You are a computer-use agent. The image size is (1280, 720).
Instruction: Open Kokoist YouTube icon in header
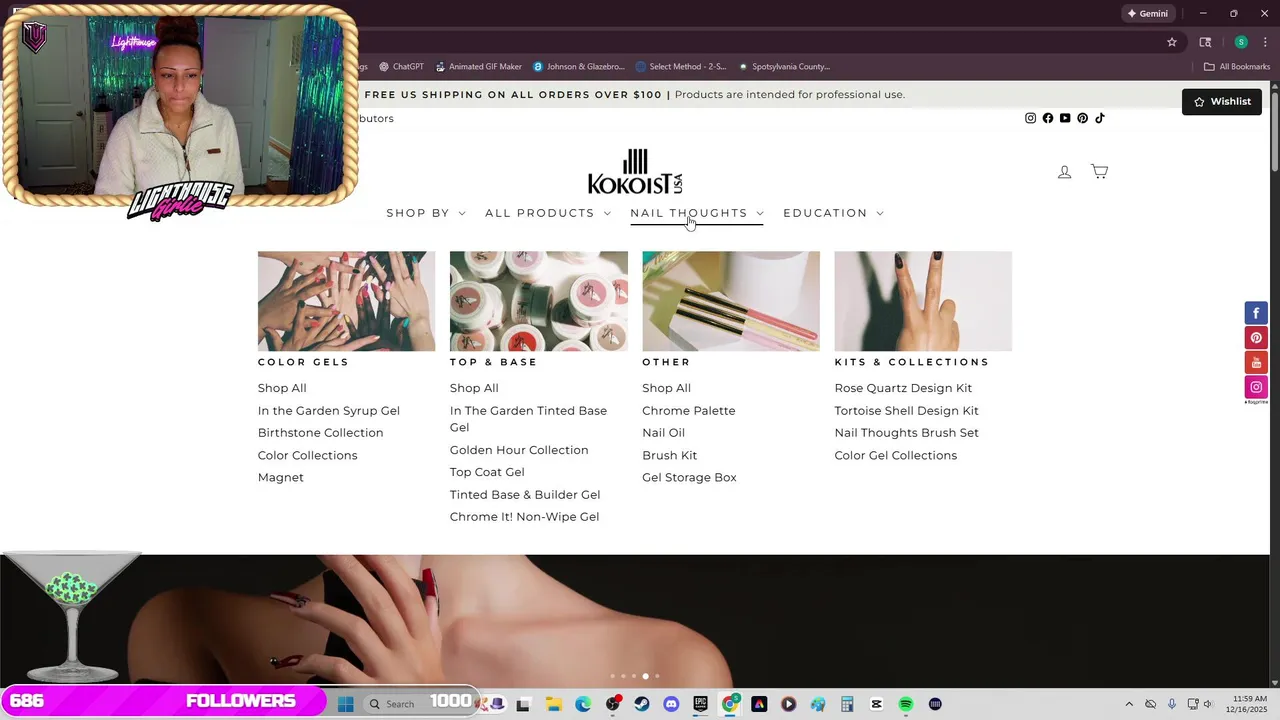[1065, 118]
